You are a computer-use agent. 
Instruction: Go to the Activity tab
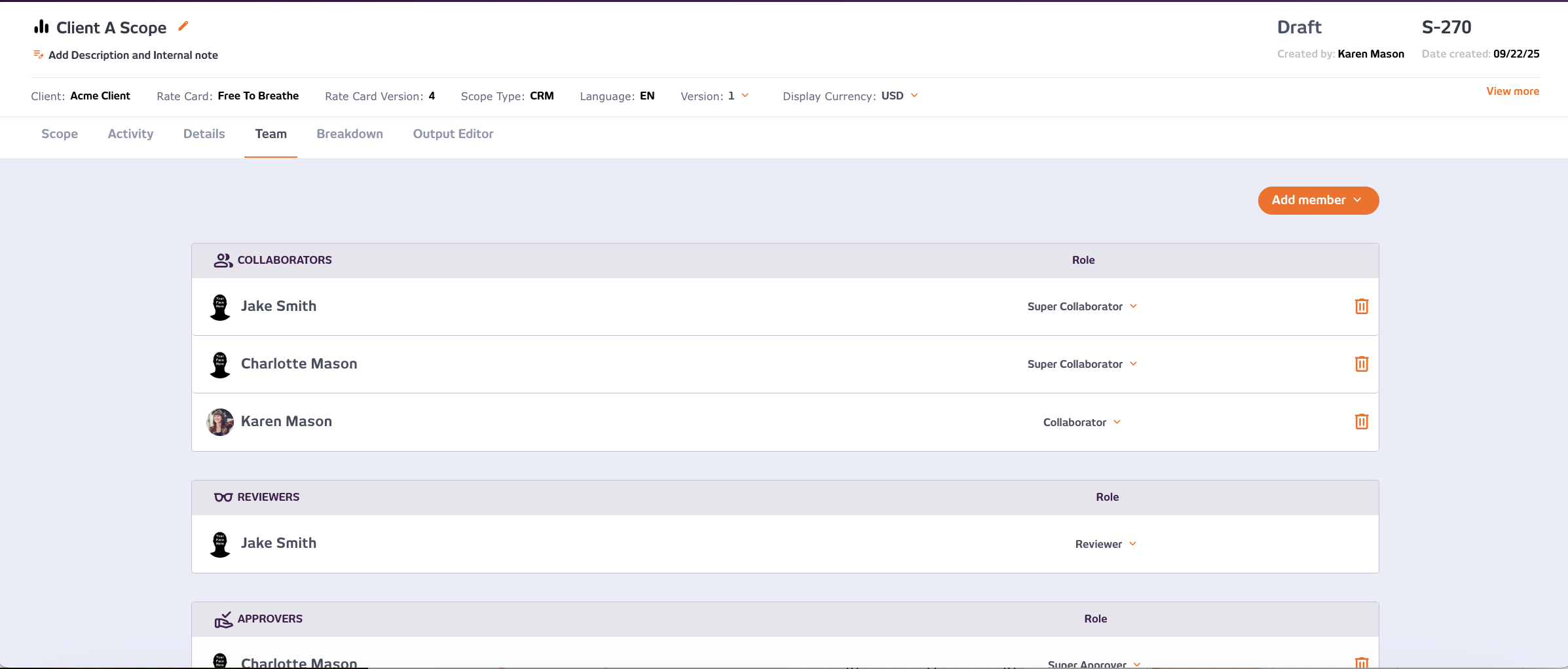pos(130,134)
